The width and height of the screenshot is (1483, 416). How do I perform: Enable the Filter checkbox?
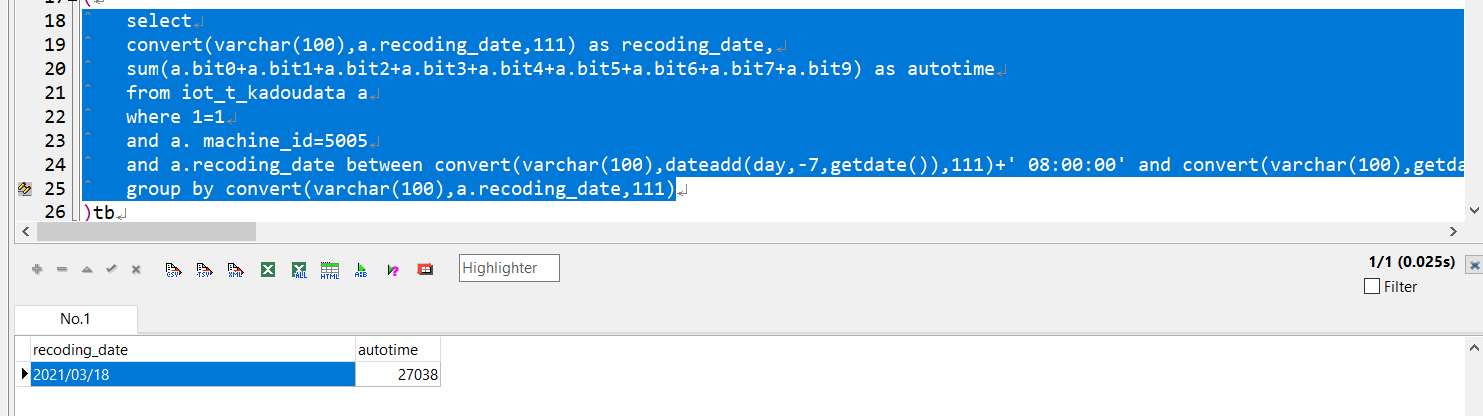1372,287
